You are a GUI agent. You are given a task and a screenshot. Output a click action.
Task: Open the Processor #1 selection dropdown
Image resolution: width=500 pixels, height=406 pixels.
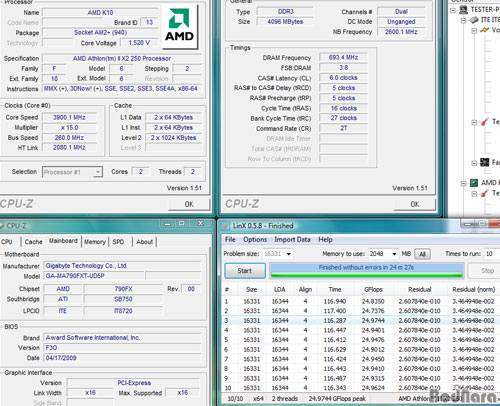[97, 172]
